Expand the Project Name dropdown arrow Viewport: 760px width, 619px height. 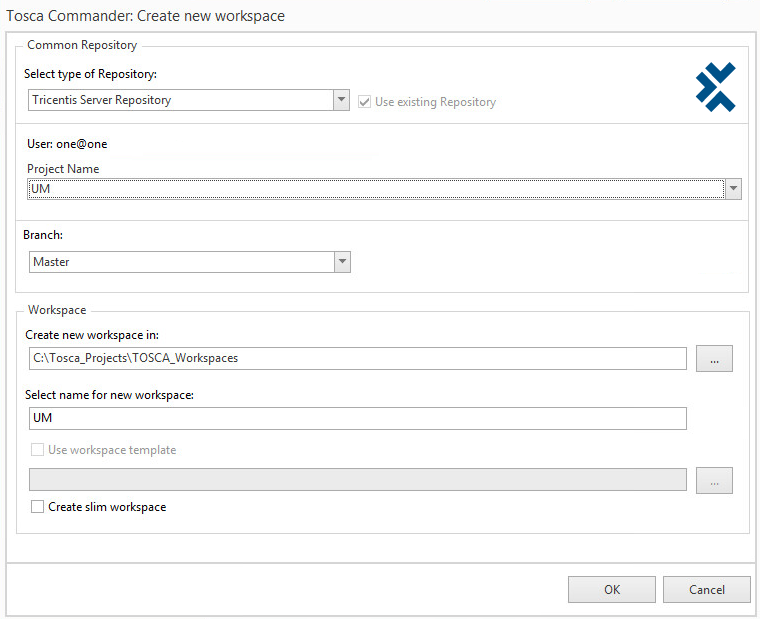click(734, 188)
